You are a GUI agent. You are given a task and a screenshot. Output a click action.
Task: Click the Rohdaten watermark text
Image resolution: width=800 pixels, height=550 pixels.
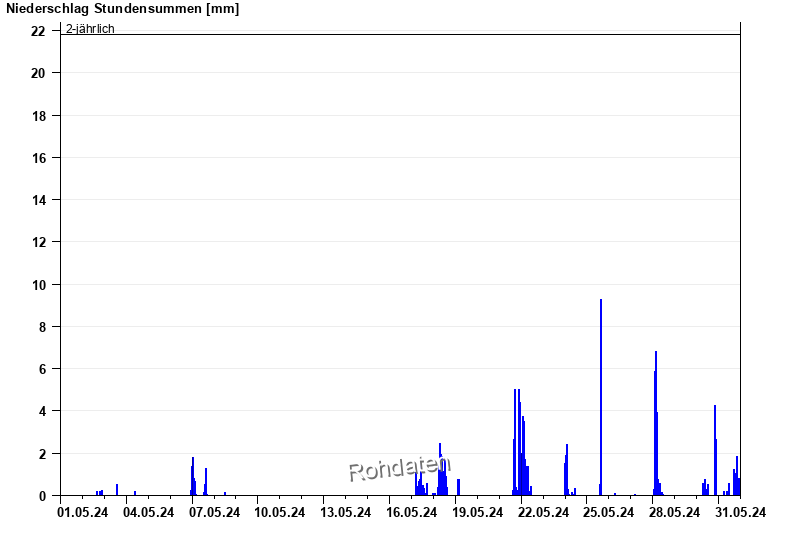point(399,467)
